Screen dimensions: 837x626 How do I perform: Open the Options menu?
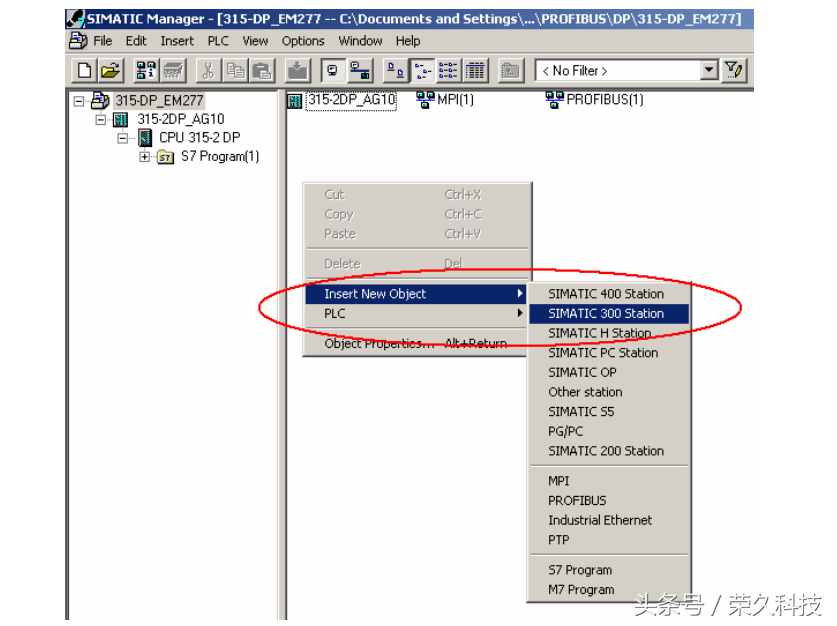[302, 41]
